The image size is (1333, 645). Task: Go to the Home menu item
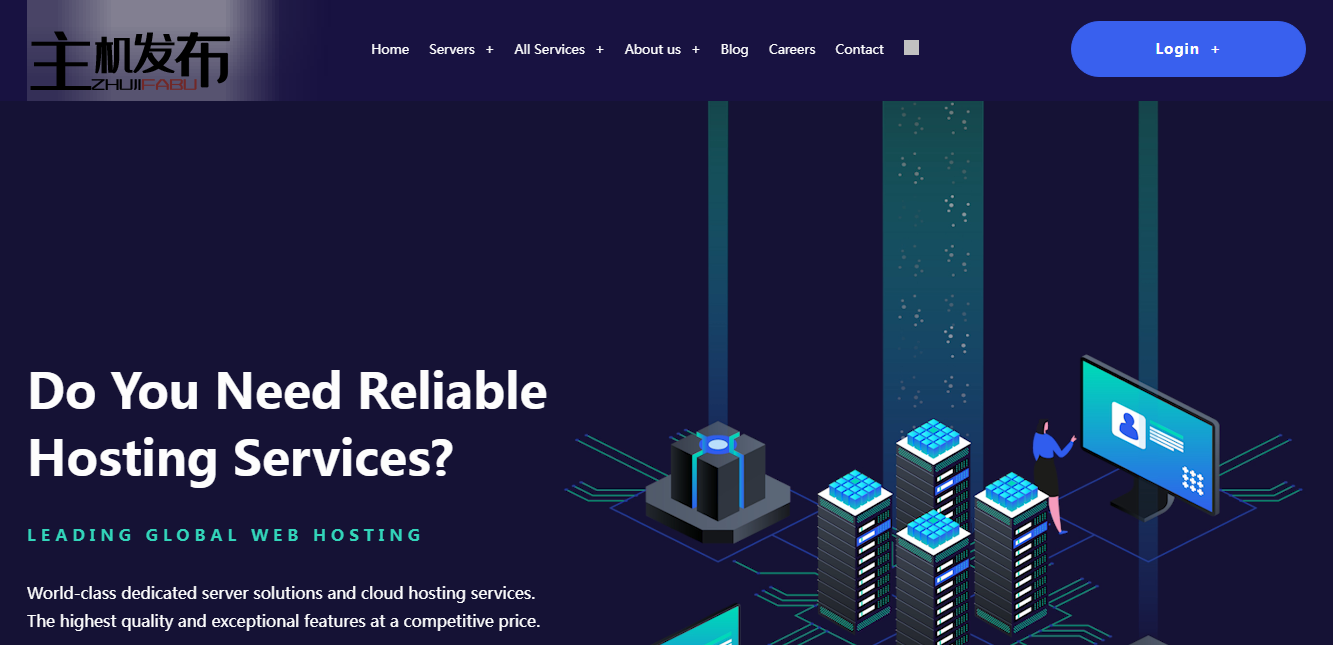[390, 49]
